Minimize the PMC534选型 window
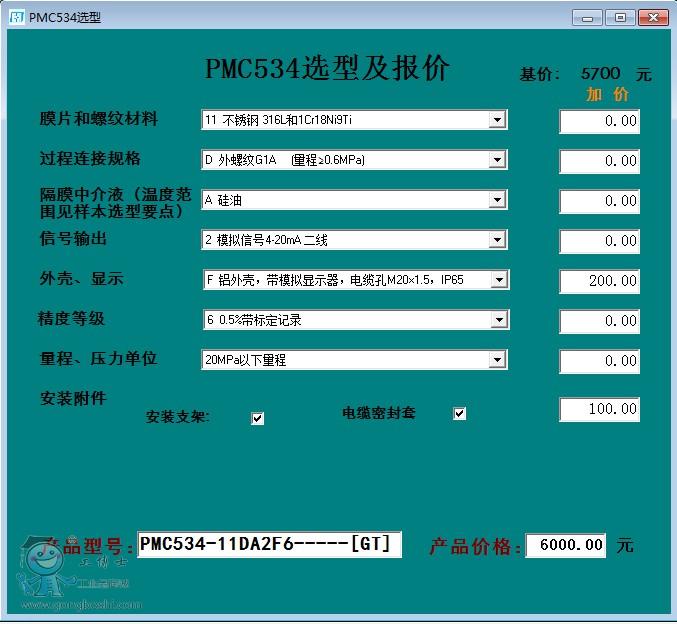This screenshot has width=677, height=624. click(587, 17)
